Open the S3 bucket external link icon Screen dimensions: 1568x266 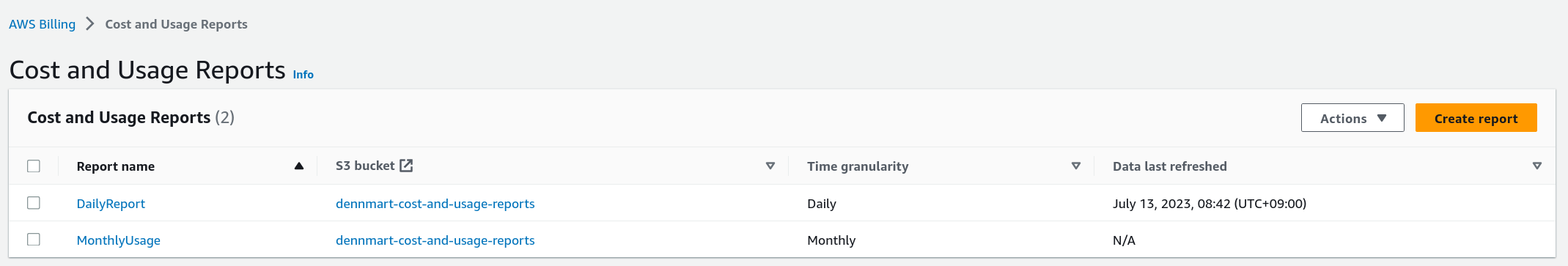pos(406,166)
